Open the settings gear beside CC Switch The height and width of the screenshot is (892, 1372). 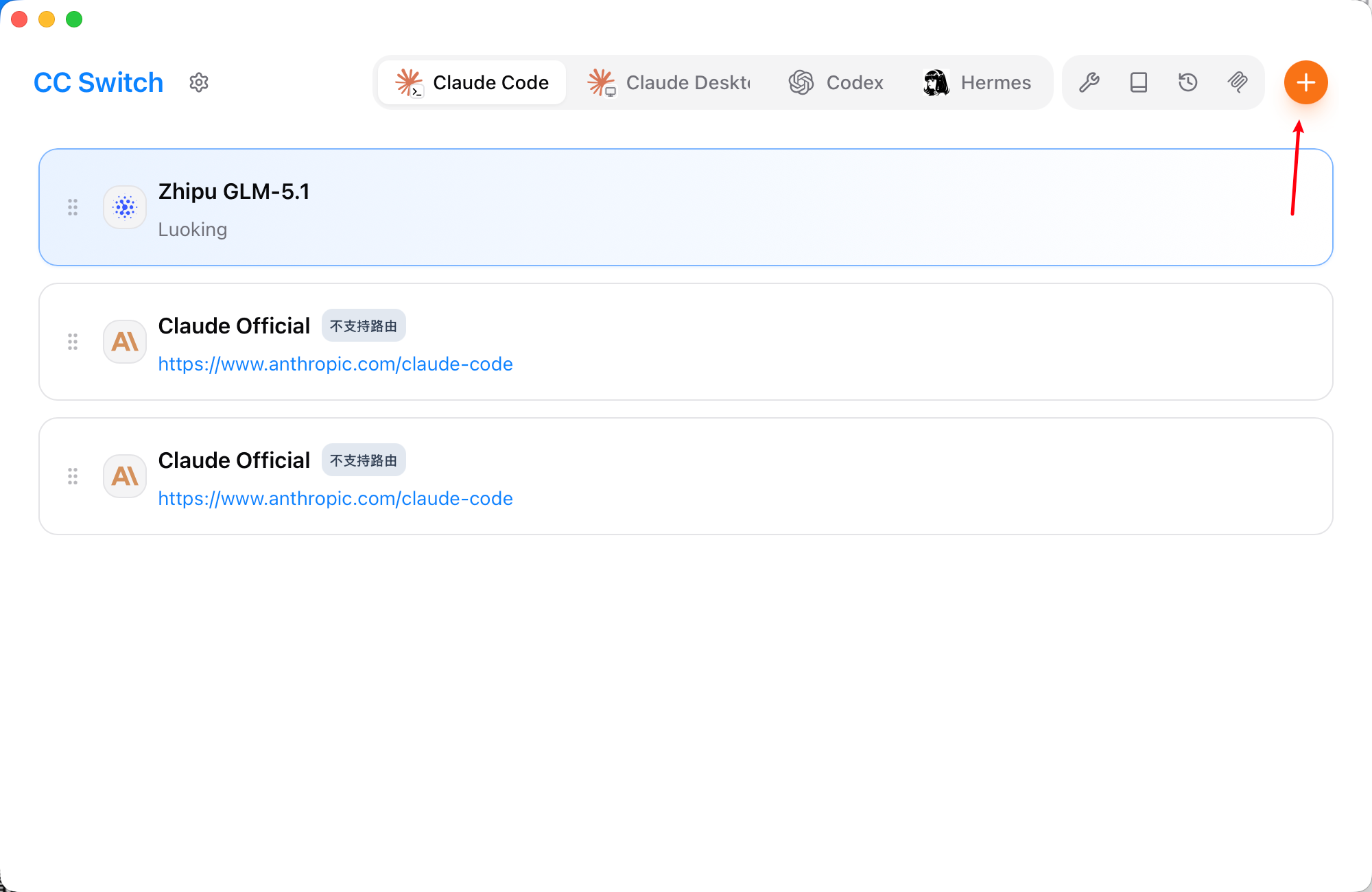pyautogui.click(x=199, y=82)
